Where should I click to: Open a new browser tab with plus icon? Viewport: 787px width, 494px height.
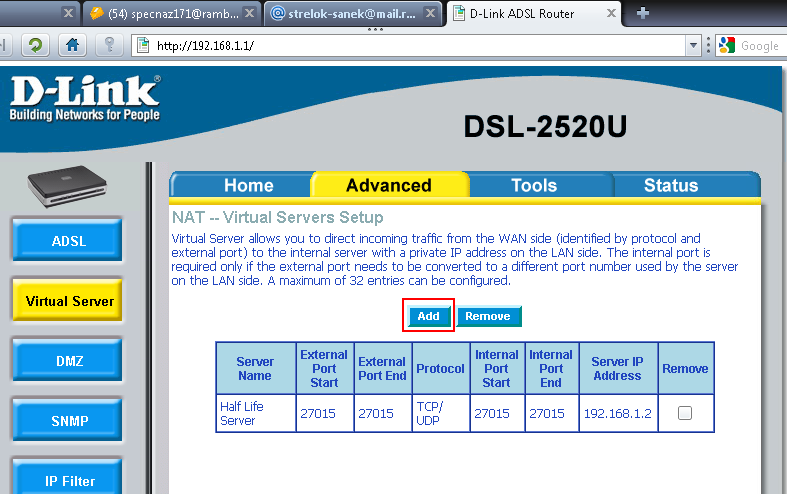coord(643,13)
